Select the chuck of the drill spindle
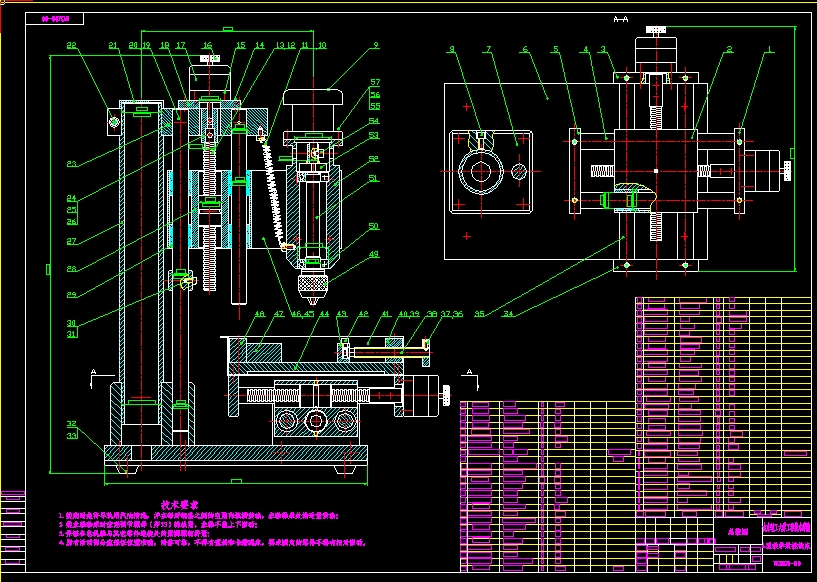This screenshot has width=817, height=582. point(311,288)
